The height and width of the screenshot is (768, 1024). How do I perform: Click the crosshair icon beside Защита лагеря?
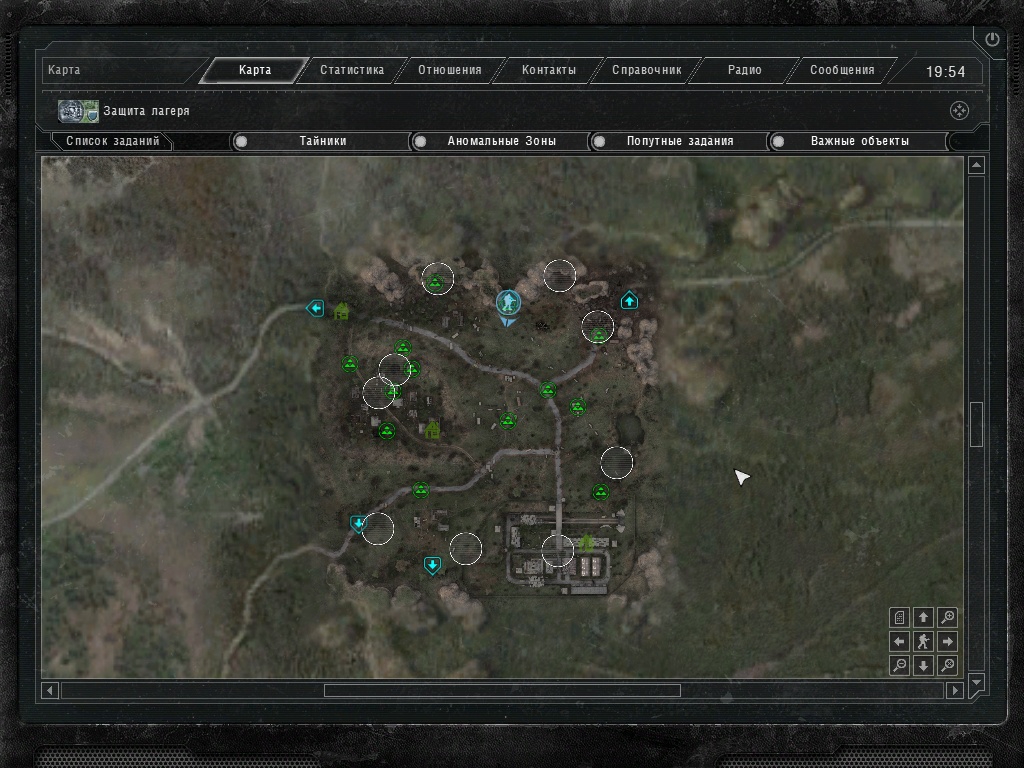pyautogui.click(x=959, y=111)
